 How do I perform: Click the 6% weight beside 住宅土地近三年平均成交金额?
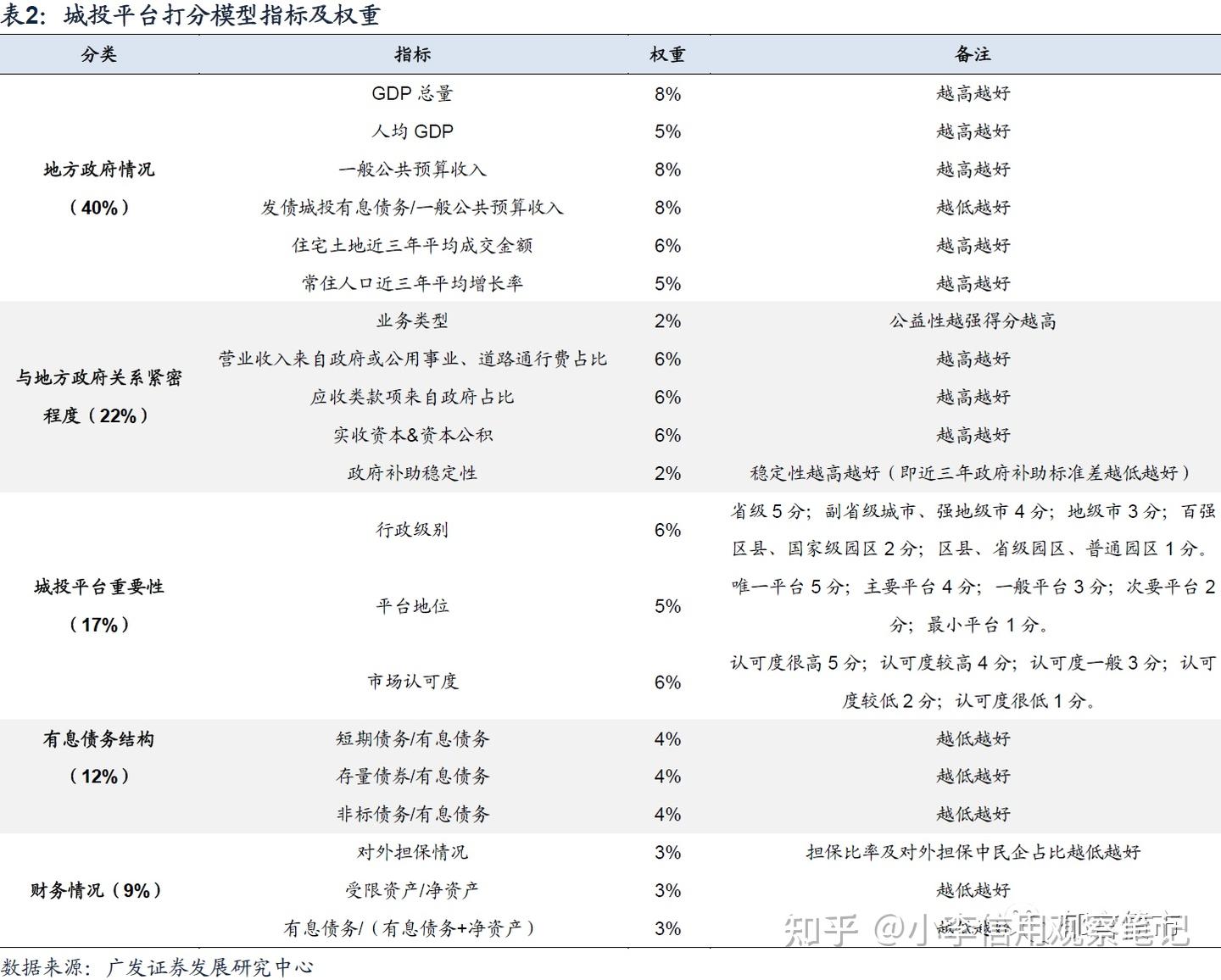tap(667, 246)
